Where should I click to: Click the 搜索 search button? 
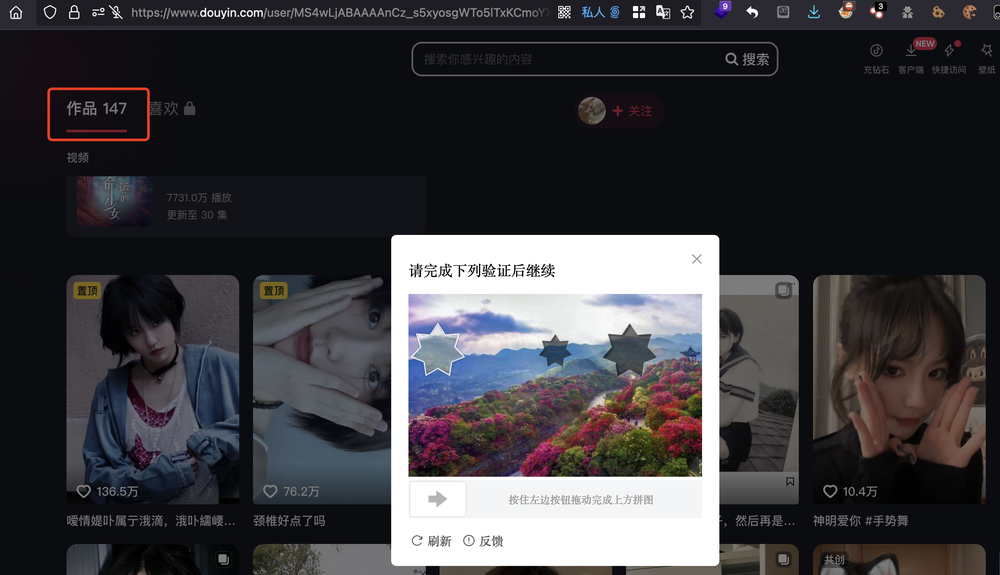[747, 59]
